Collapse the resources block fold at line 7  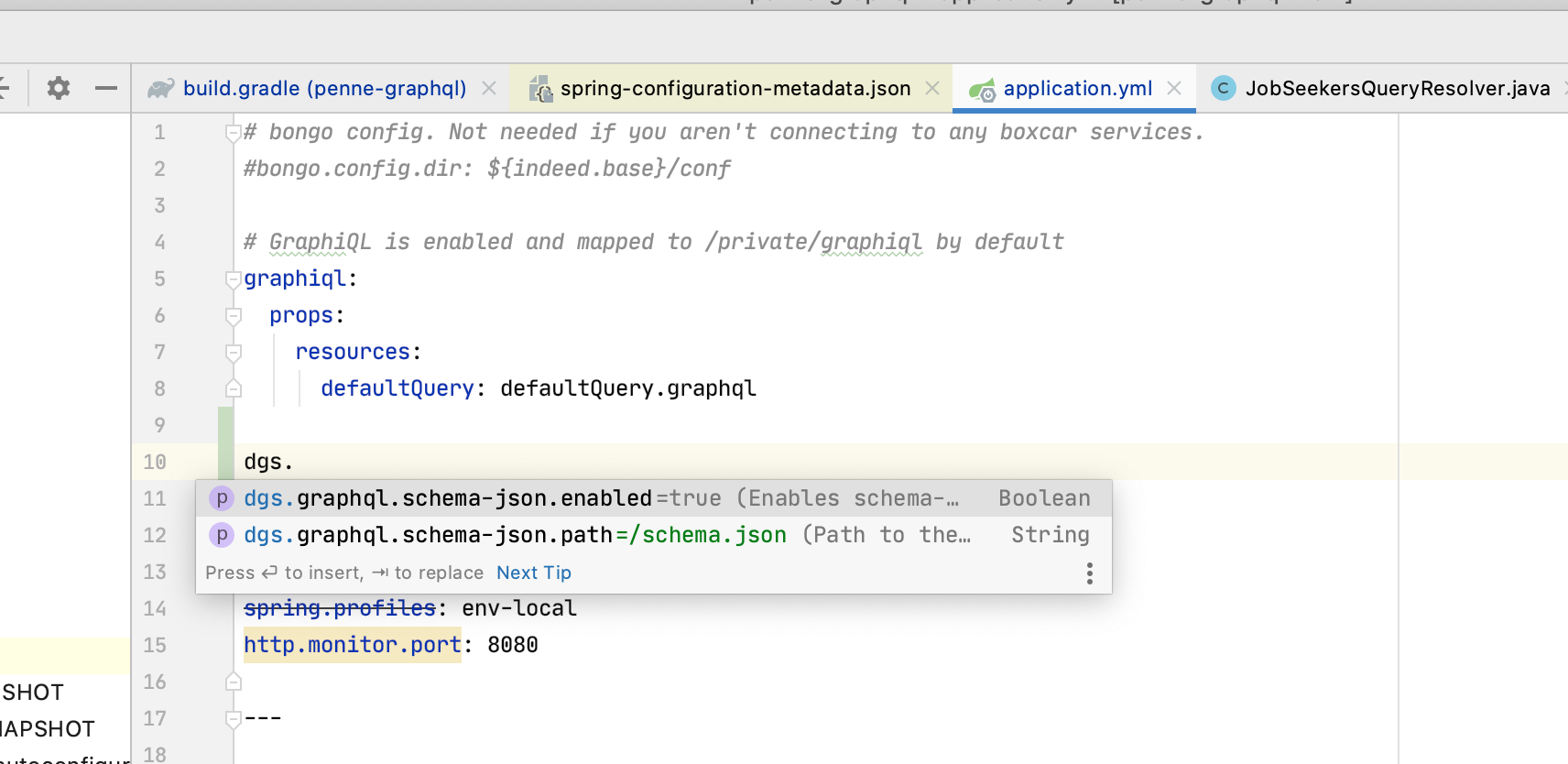click(x=234, y=353)
